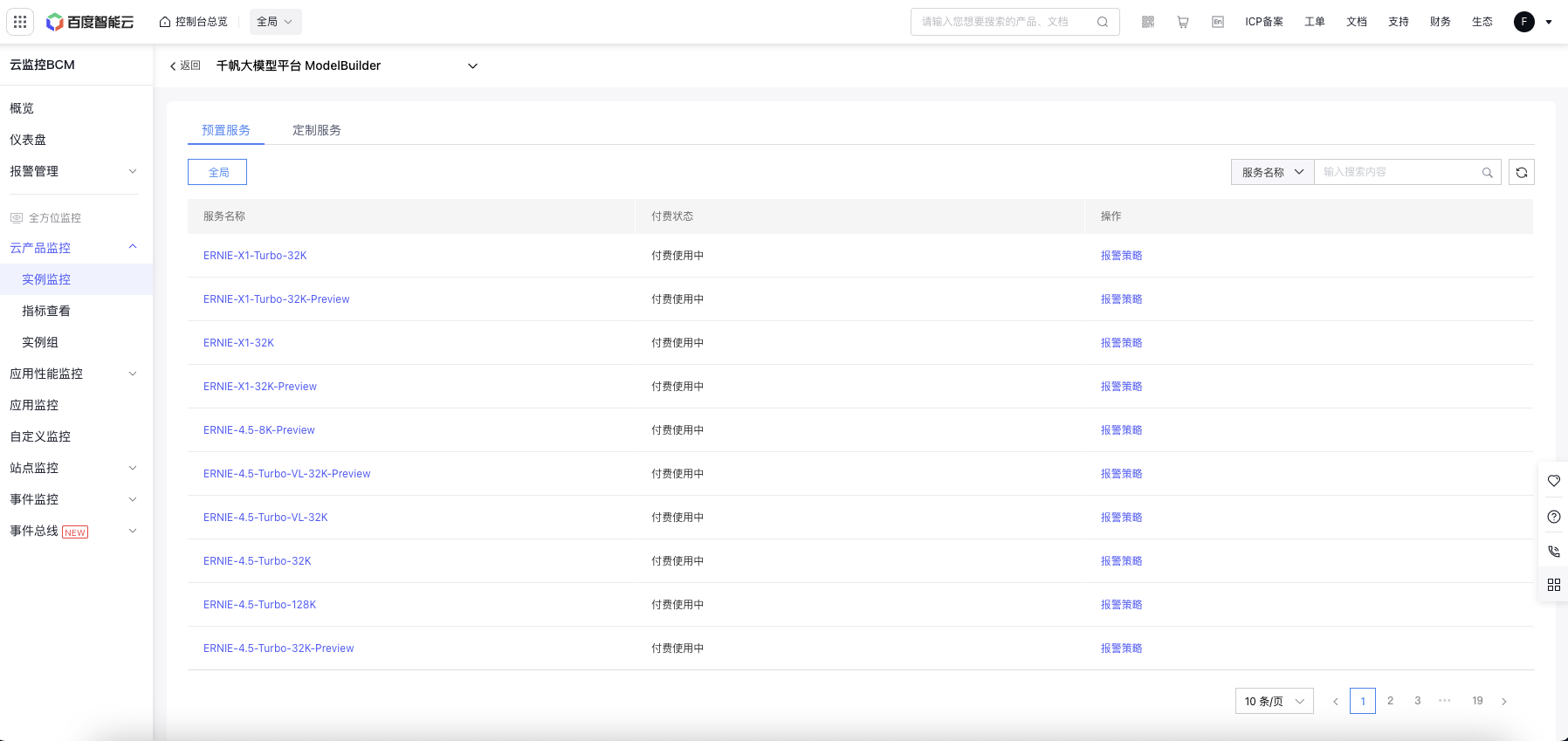Screen dimensions: 1568x741
Task: Click the 返回 back link
Action: [x=185, y=65]
